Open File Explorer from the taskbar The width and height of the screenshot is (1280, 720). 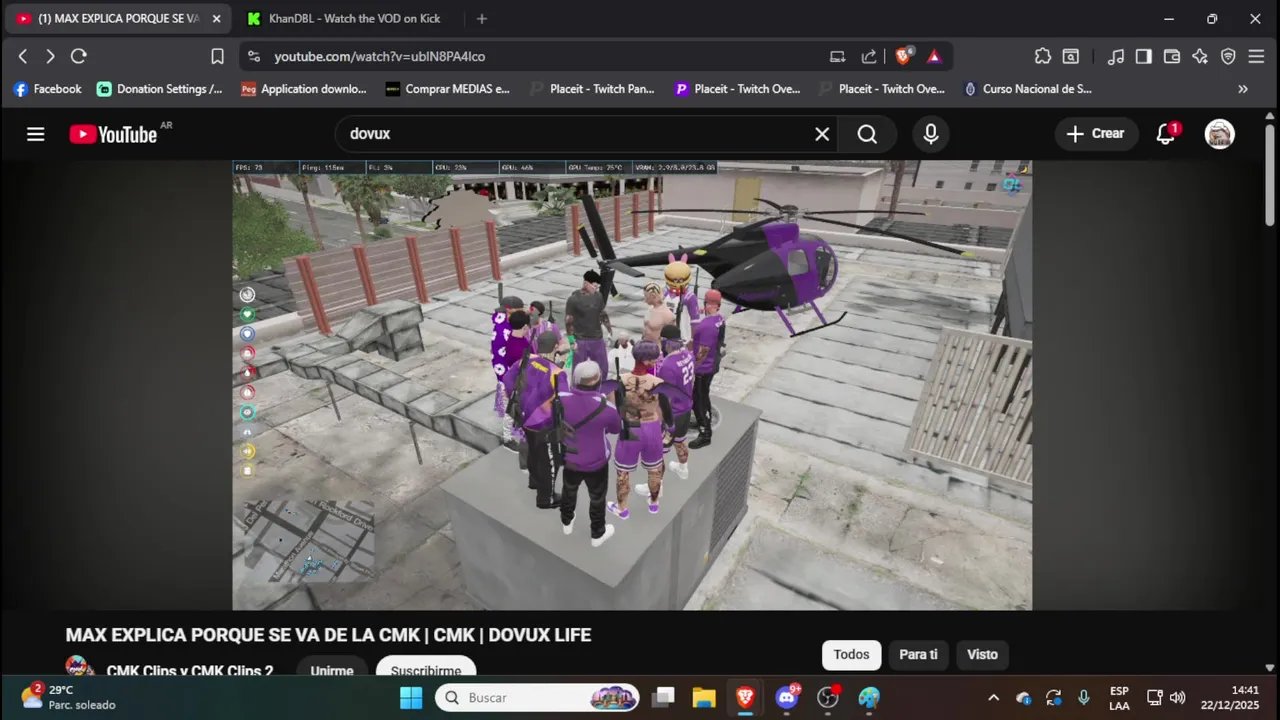point(704,698)
